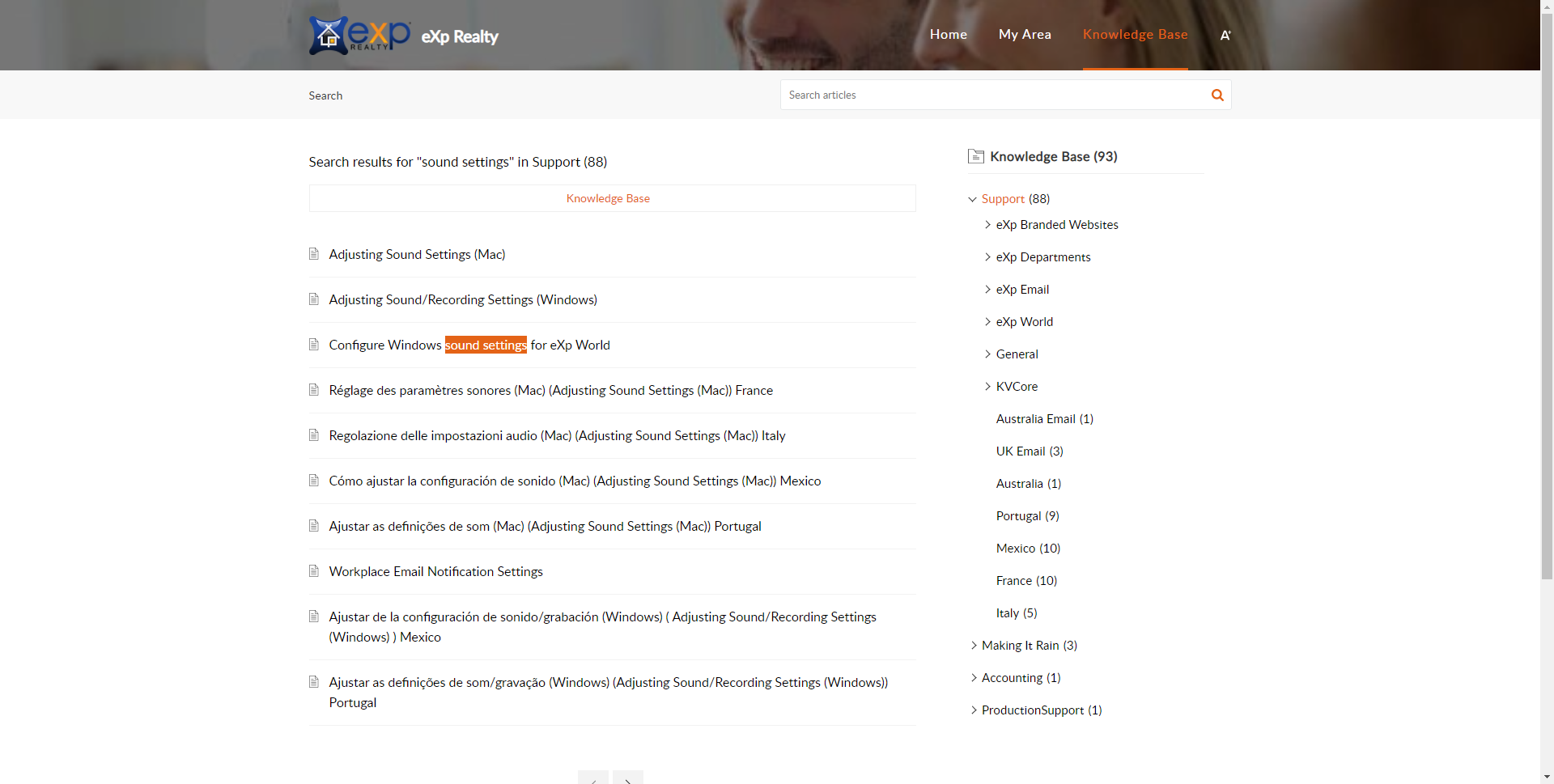Expand the eXp Departments chevron

point(987,257)
